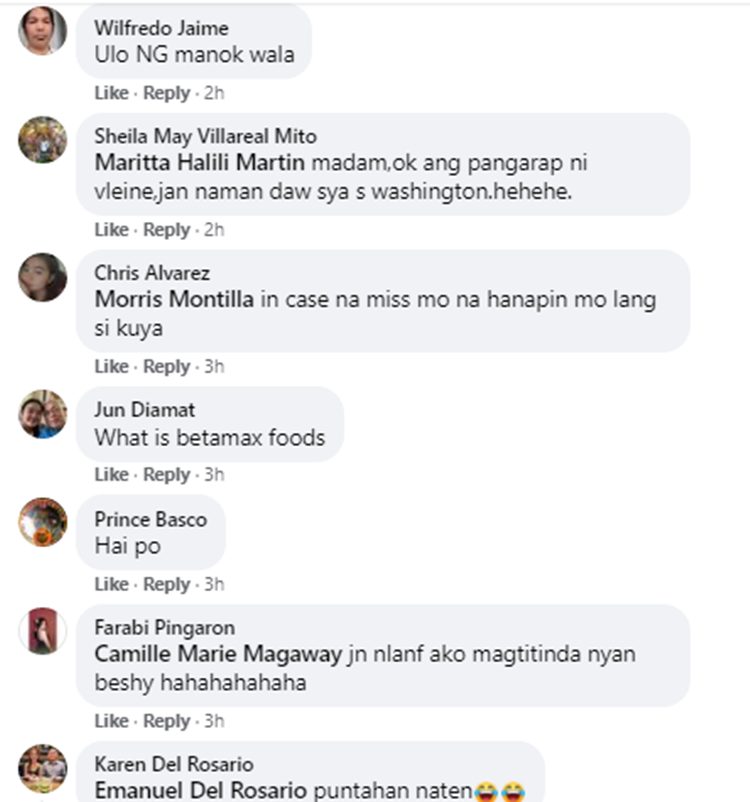Click Sheila May Villareal Mito's avatar
The width and height of the screenshot is (750, 802).
point(42,140)
